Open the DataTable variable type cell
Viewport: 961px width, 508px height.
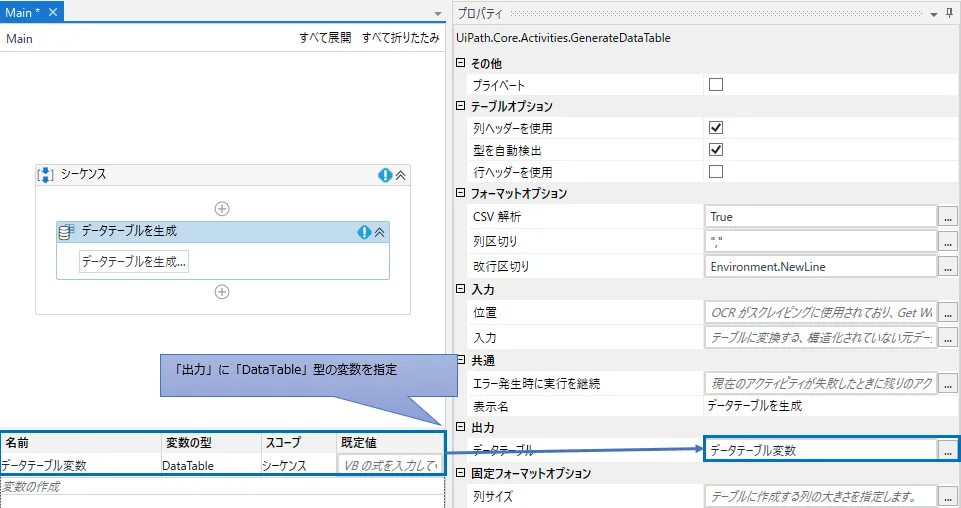210,465
